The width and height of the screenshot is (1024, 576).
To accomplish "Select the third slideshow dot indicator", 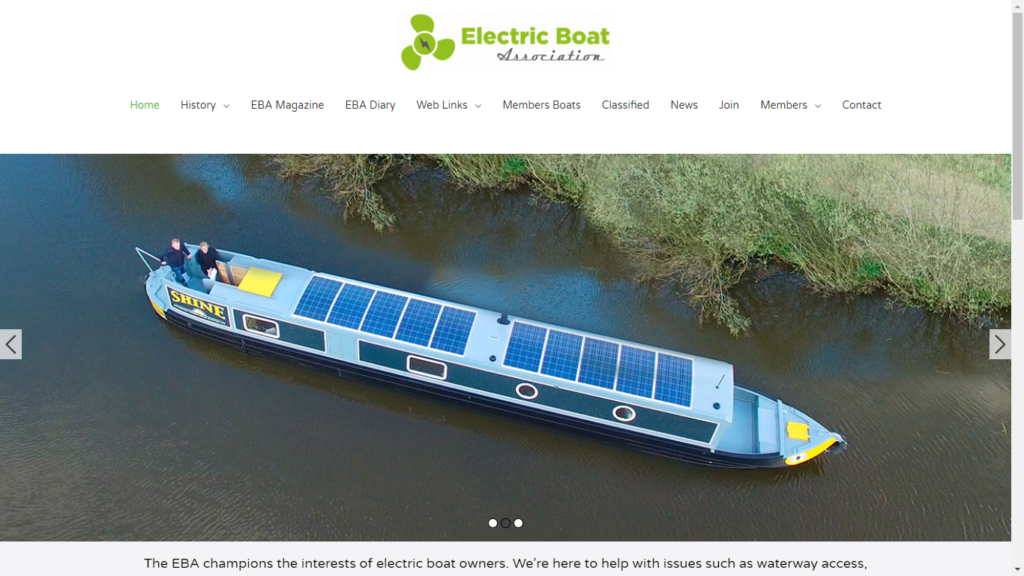I will point(518,523).
